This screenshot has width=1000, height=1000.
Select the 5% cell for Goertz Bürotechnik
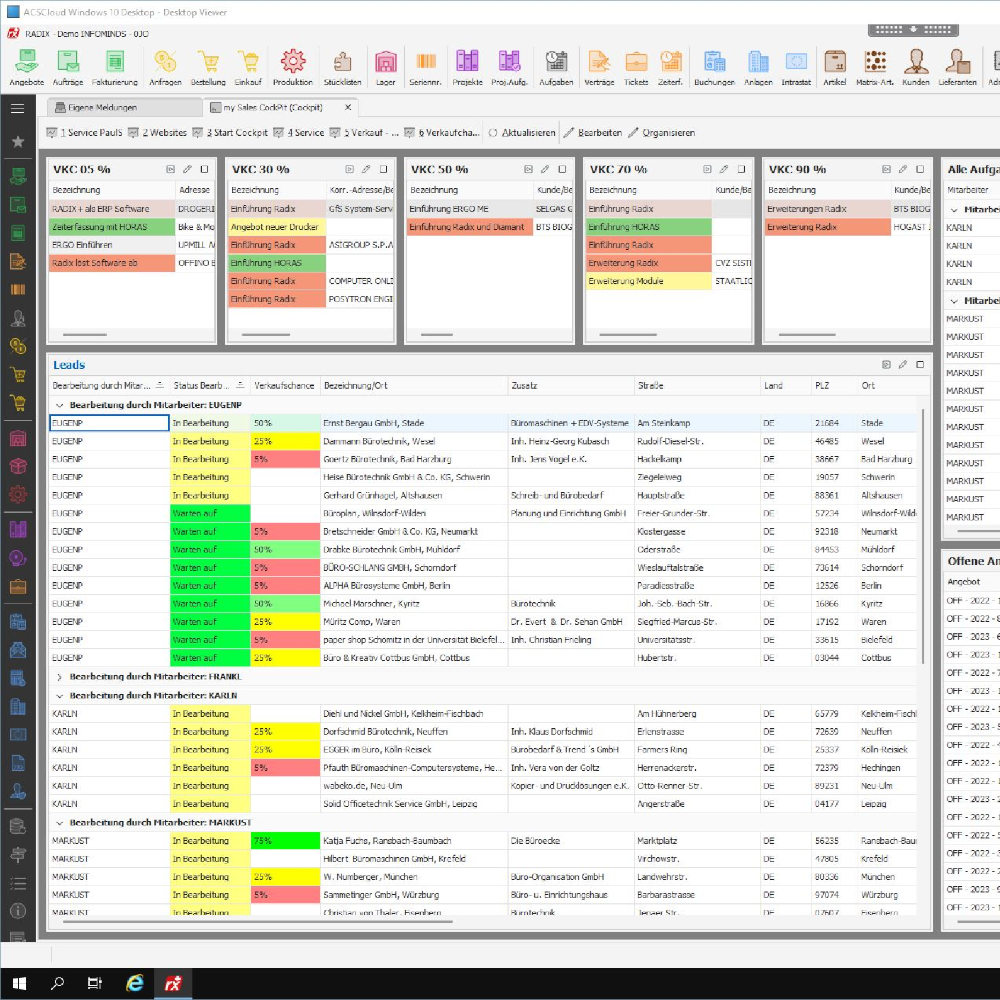pos(285,459)
